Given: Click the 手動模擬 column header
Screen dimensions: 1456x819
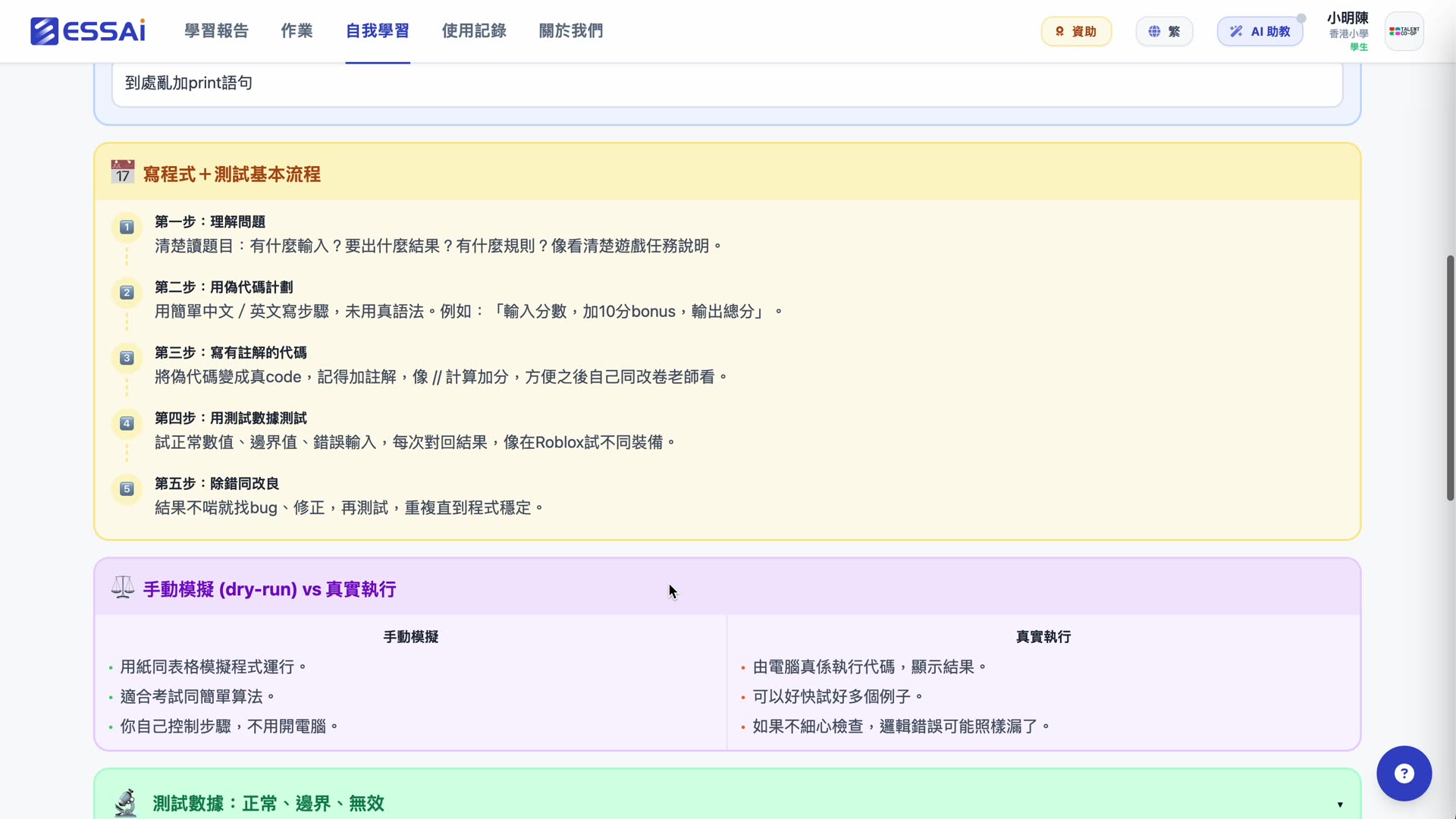Looking at the screenshot, I should tap(411, 637).
